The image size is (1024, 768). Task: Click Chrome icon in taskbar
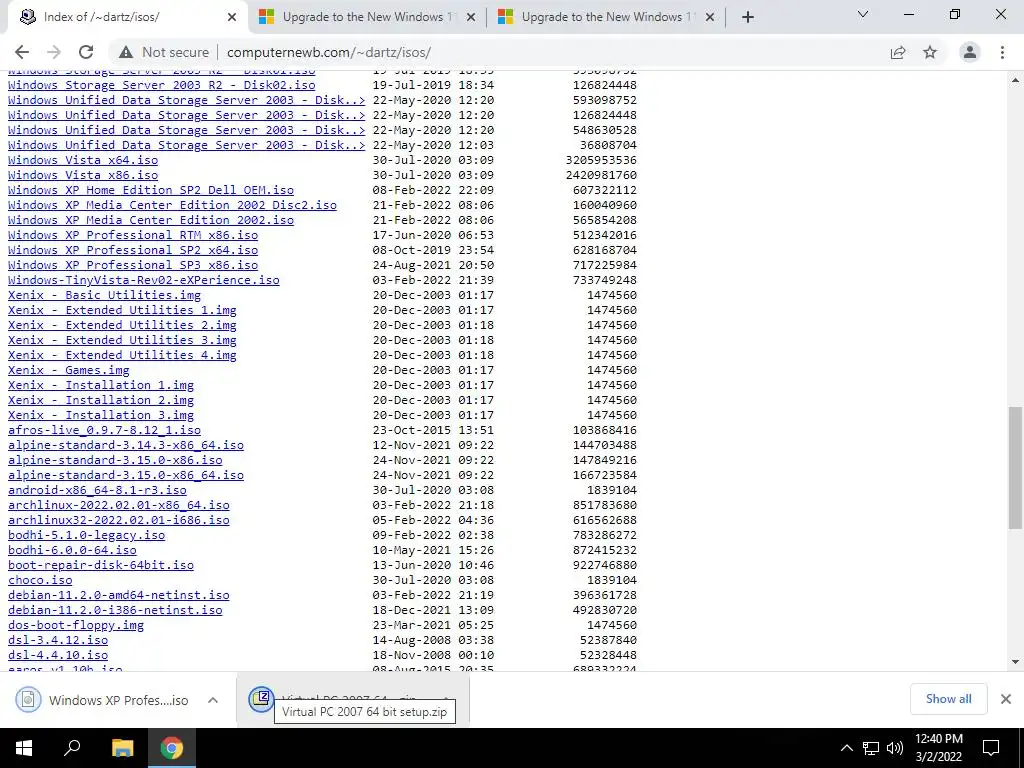(172, 748)
